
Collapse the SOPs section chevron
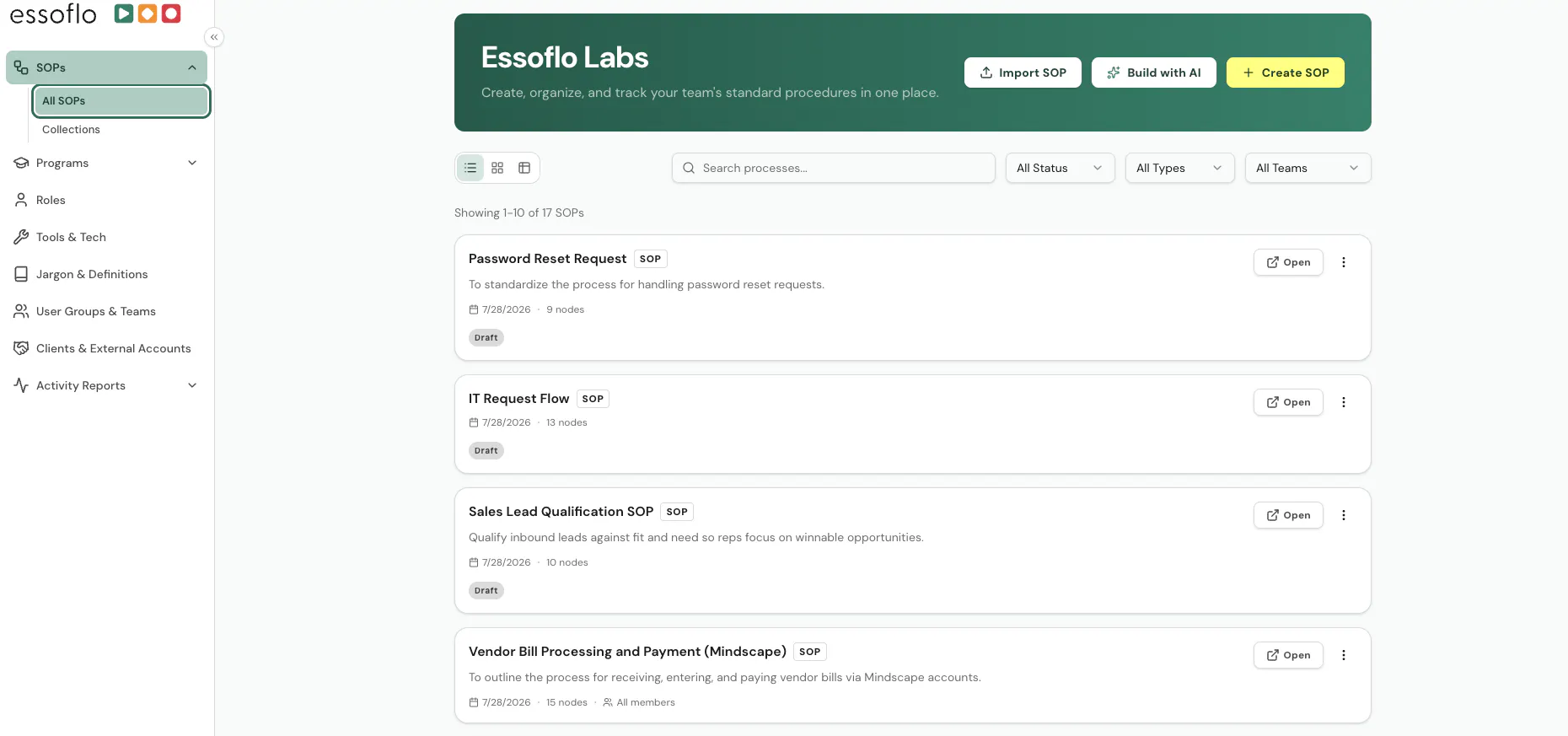pos(192,67)
